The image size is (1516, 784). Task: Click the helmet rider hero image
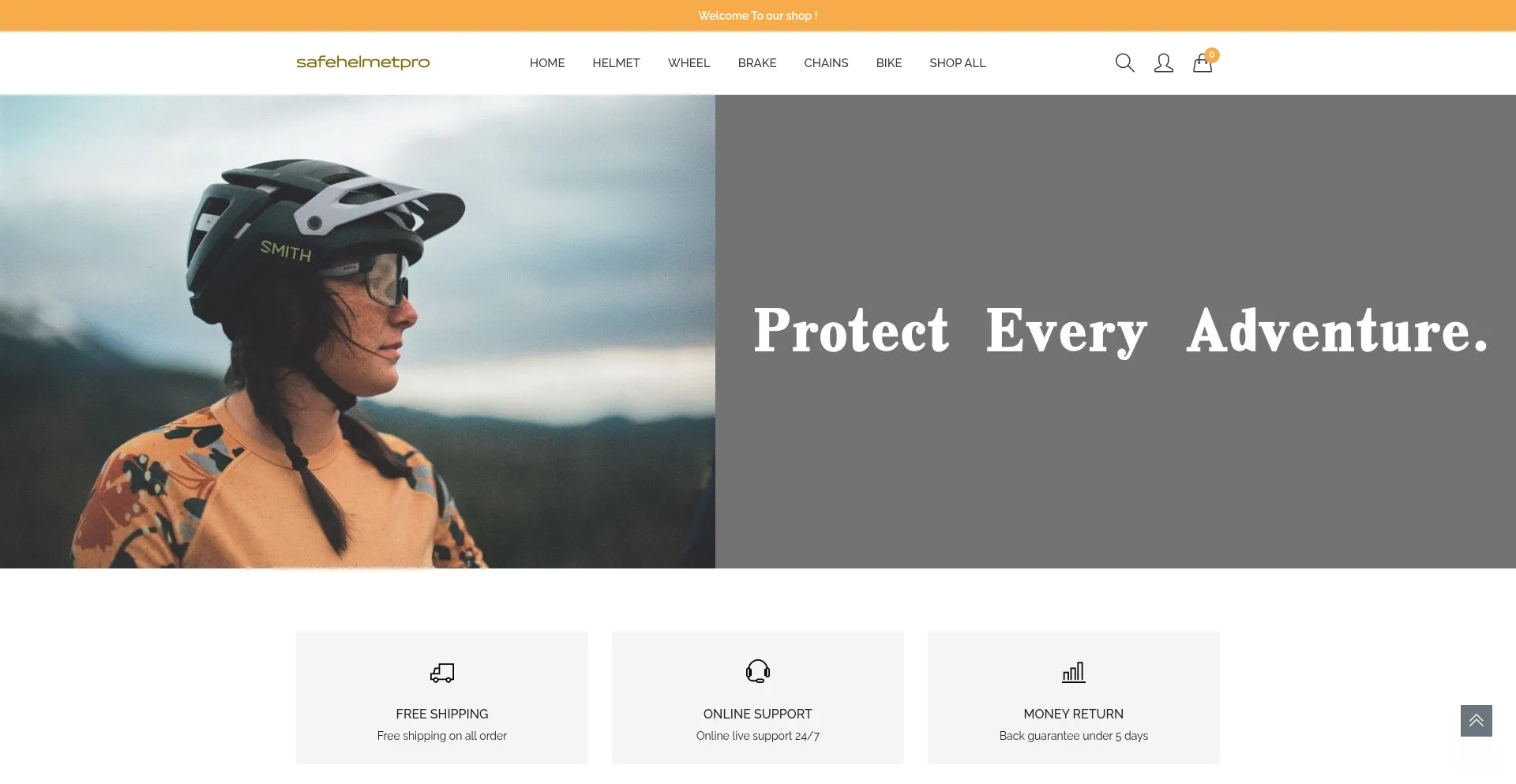pos(358,332)
